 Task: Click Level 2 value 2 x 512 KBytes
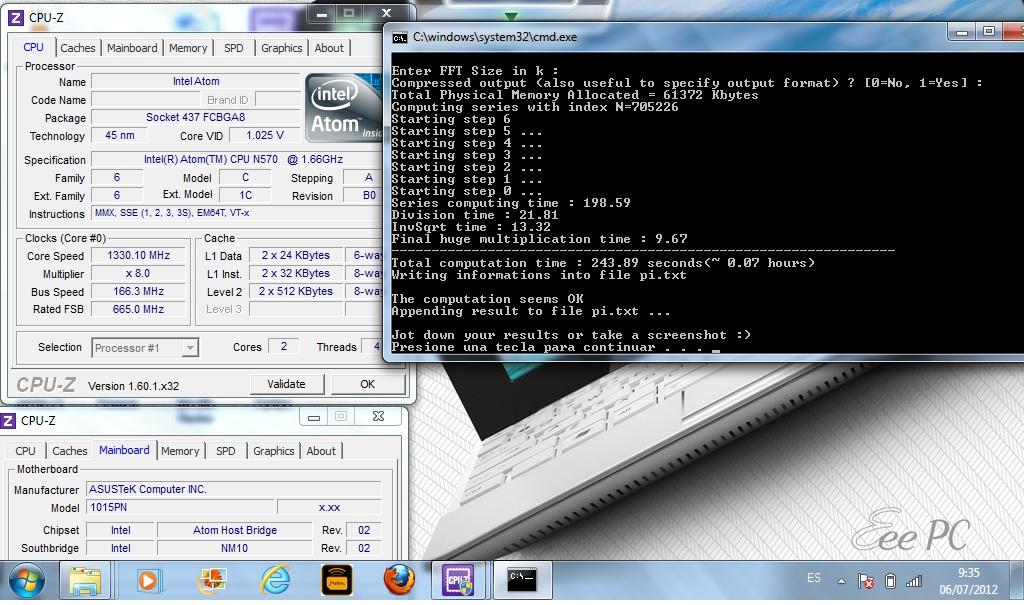296,291
